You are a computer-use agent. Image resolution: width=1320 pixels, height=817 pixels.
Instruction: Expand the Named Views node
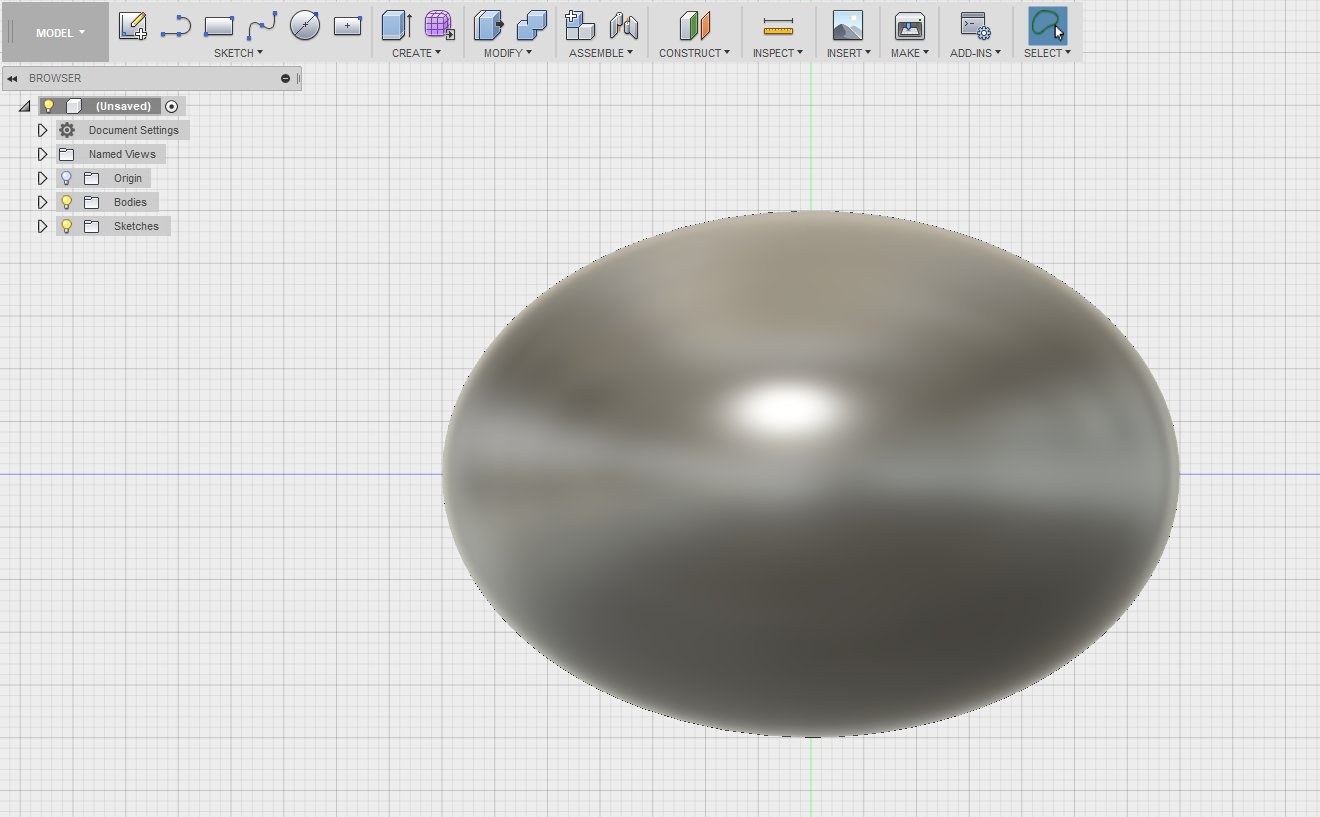click(x=42, y=154)
